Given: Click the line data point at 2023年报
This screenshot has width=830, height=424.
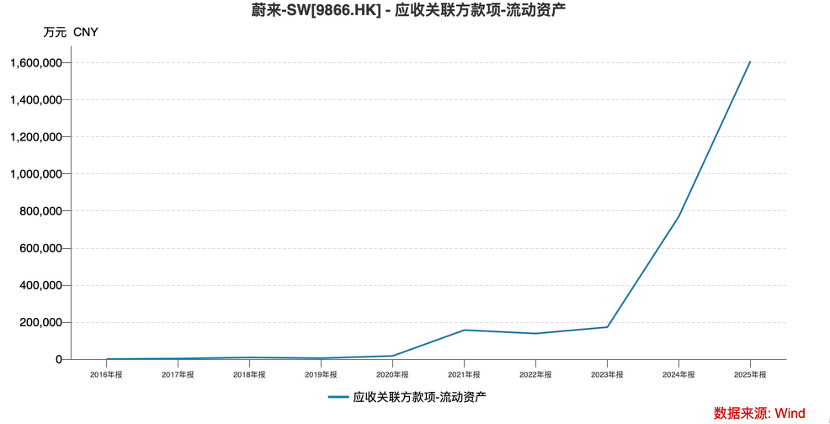Looking at the screenshot, I should [607, 327].
